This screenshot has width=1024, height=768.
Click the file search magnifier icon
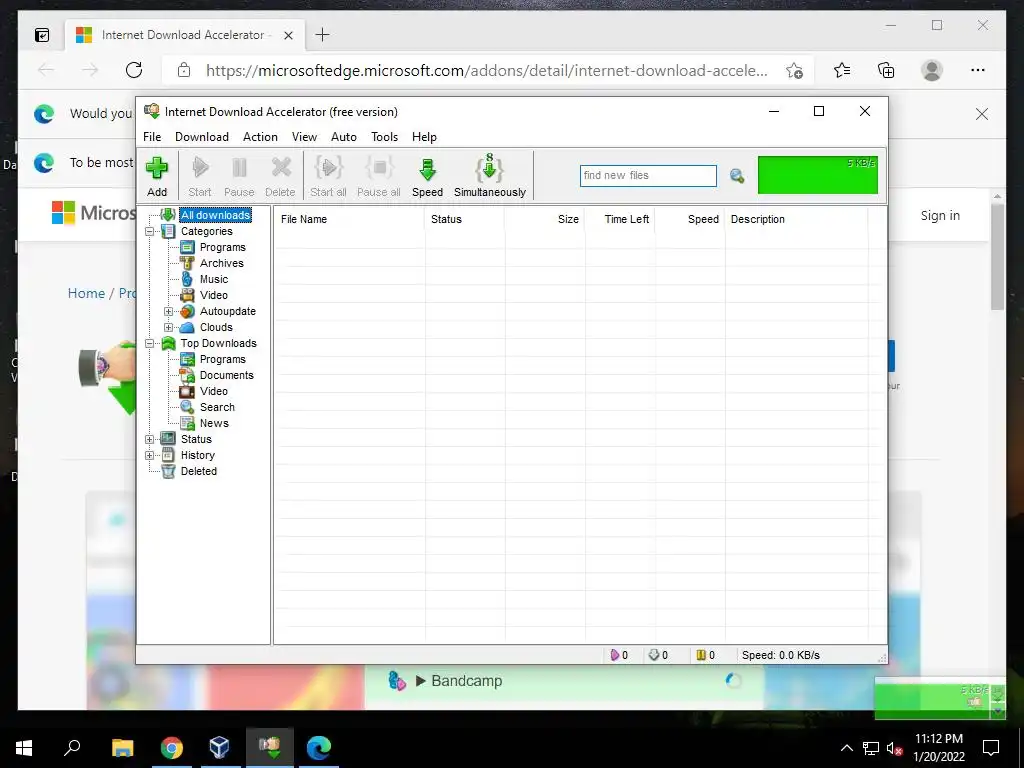[737, 176]
